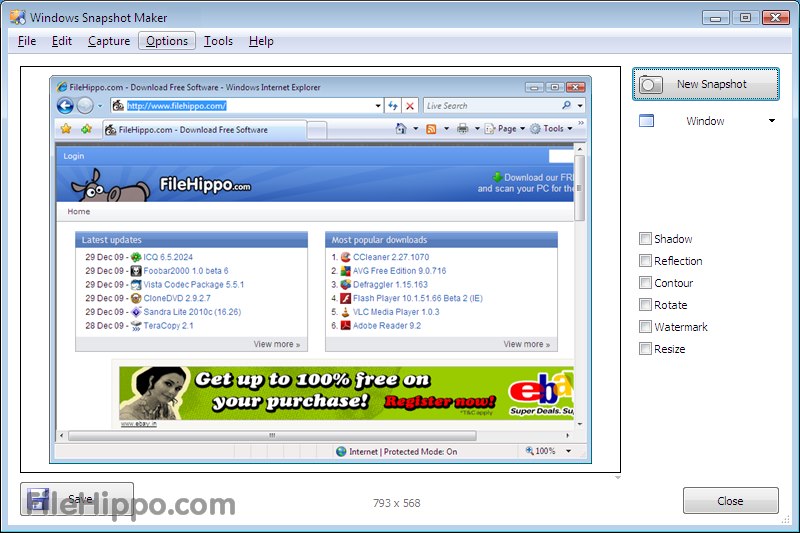
Task: Expand the Window capture mode dropdown arrow
Action: point(772,121)
